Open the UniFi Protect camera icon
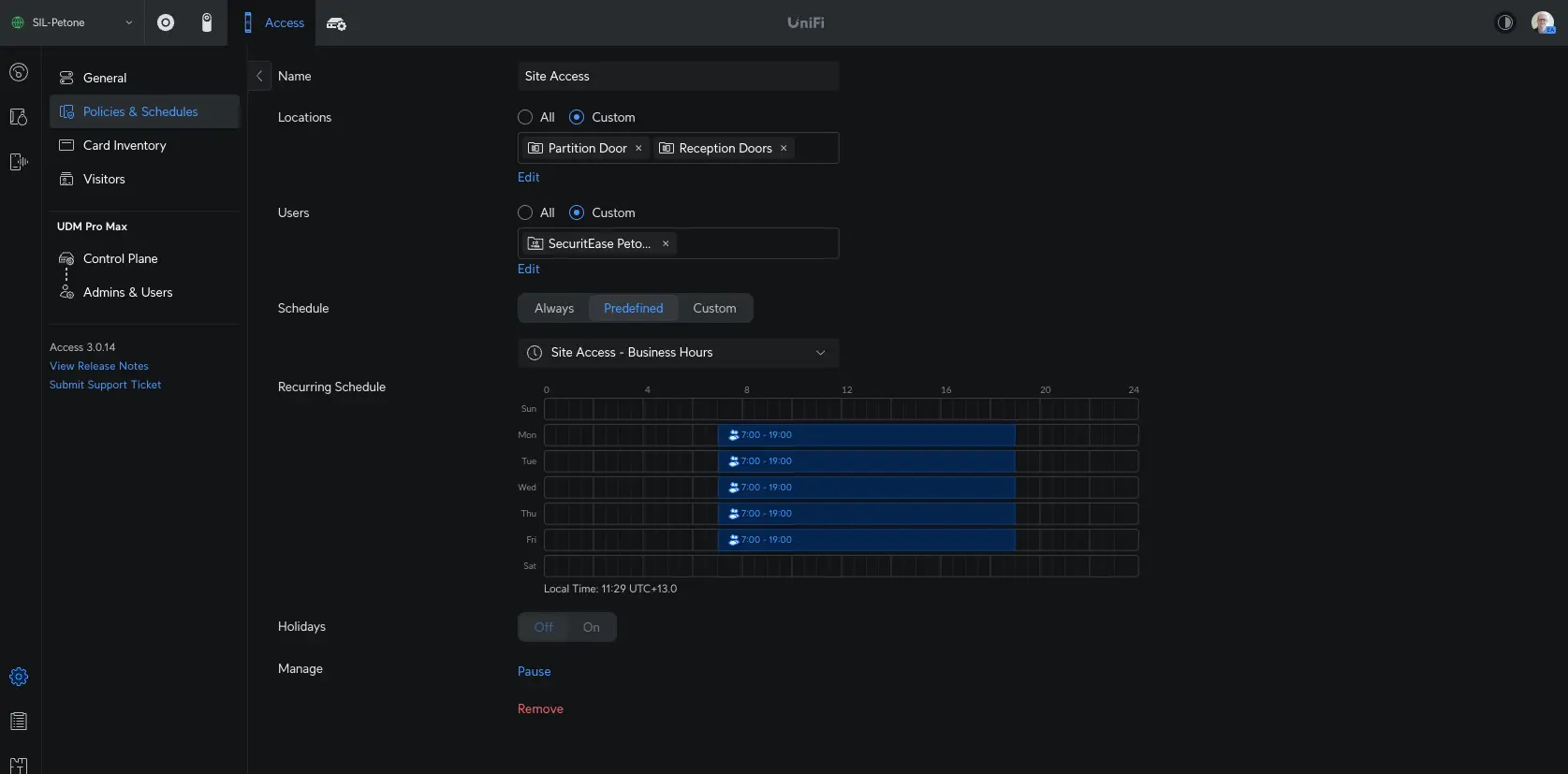This screenshot has height=774, width=1568. tap(207, 22)
